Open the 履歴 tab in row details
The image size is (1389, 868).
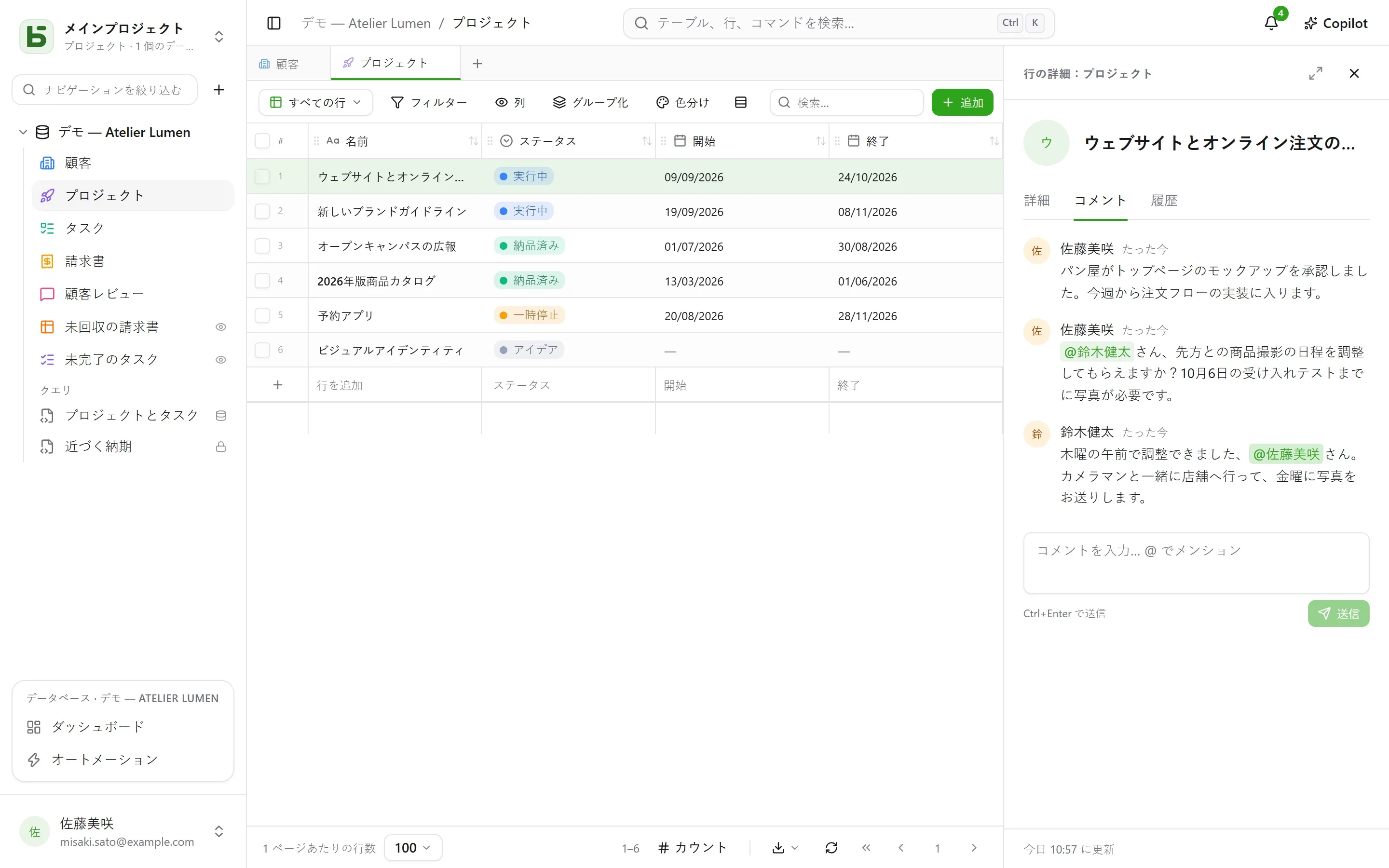tap(1164, 200)
